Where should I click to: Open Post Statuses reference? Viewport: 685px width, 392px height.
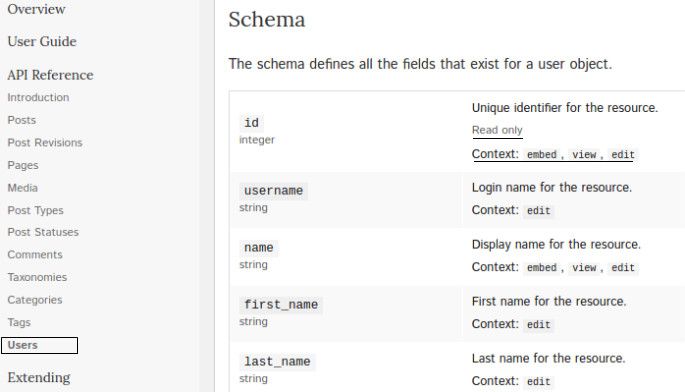pyautogui.click(x=43, y=232)
